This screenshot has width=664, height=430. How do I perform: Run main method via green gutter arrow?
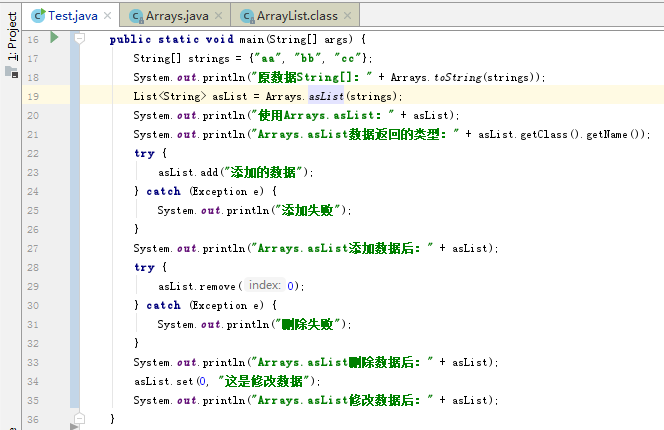(54, 37)
